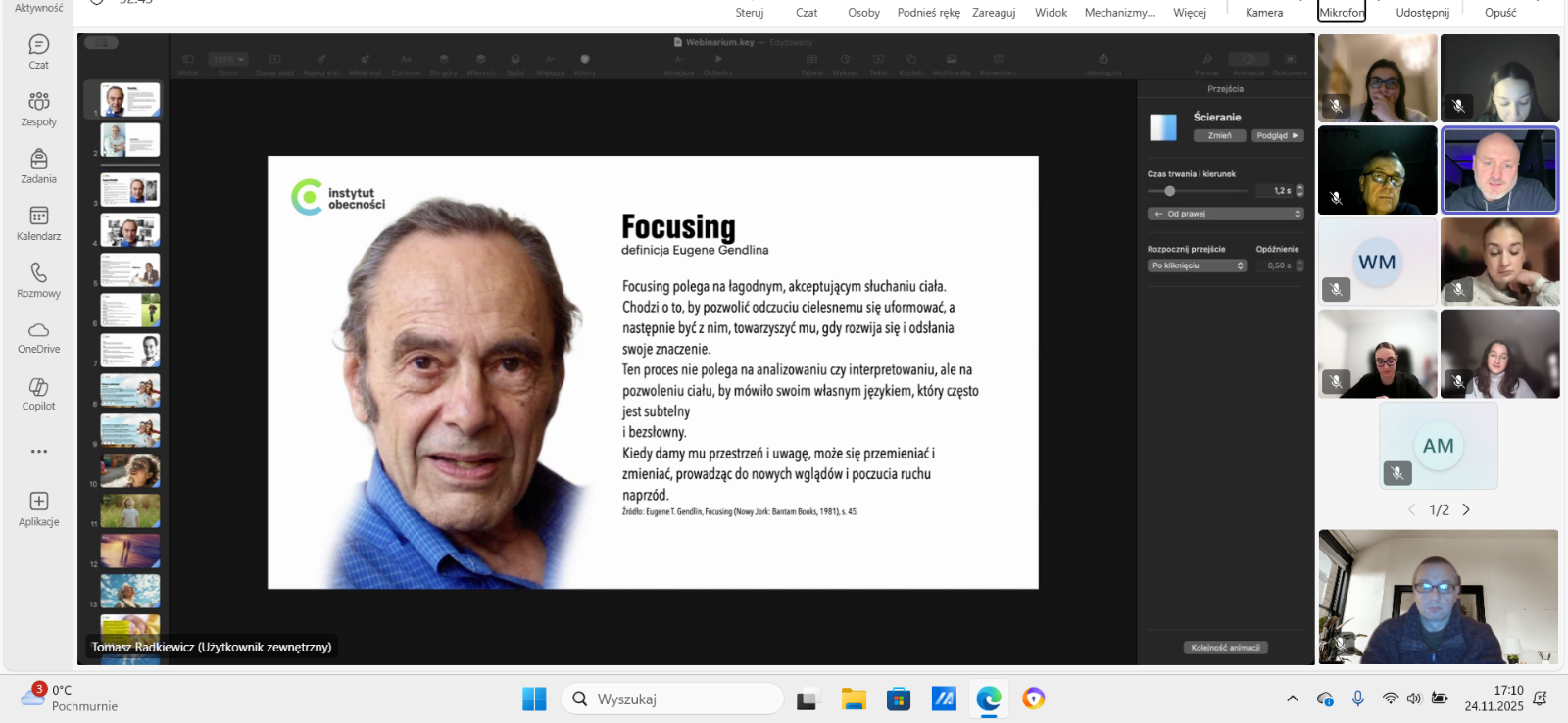Open the Kalendarz view
This screenshot has width=1568, height=723.
38,222
